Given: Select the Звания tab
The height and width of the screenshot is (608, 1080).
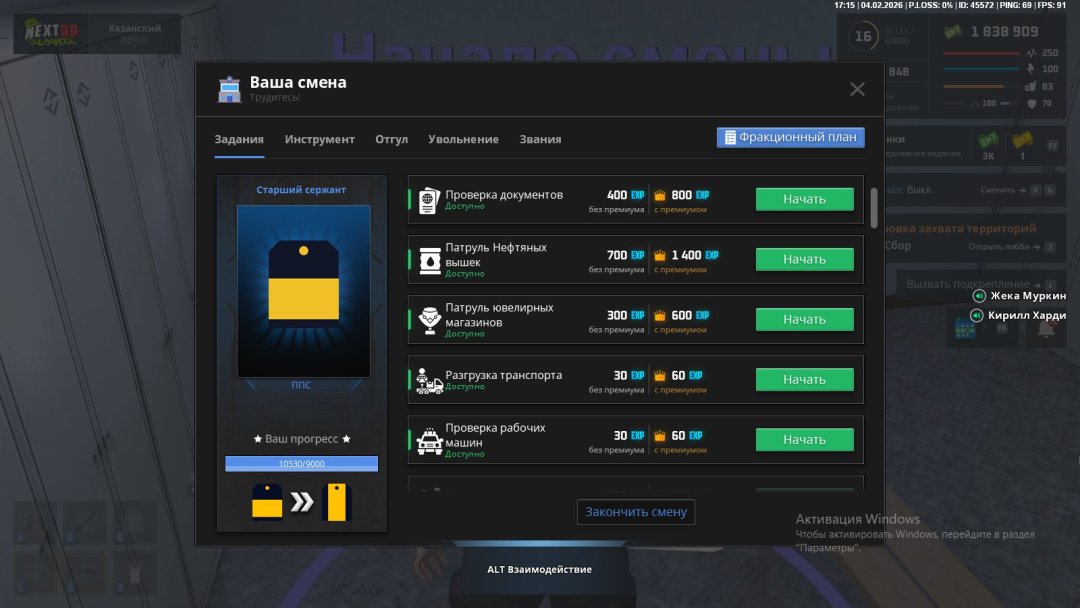Looking at the screenshot, I should [x=540, y=139].
